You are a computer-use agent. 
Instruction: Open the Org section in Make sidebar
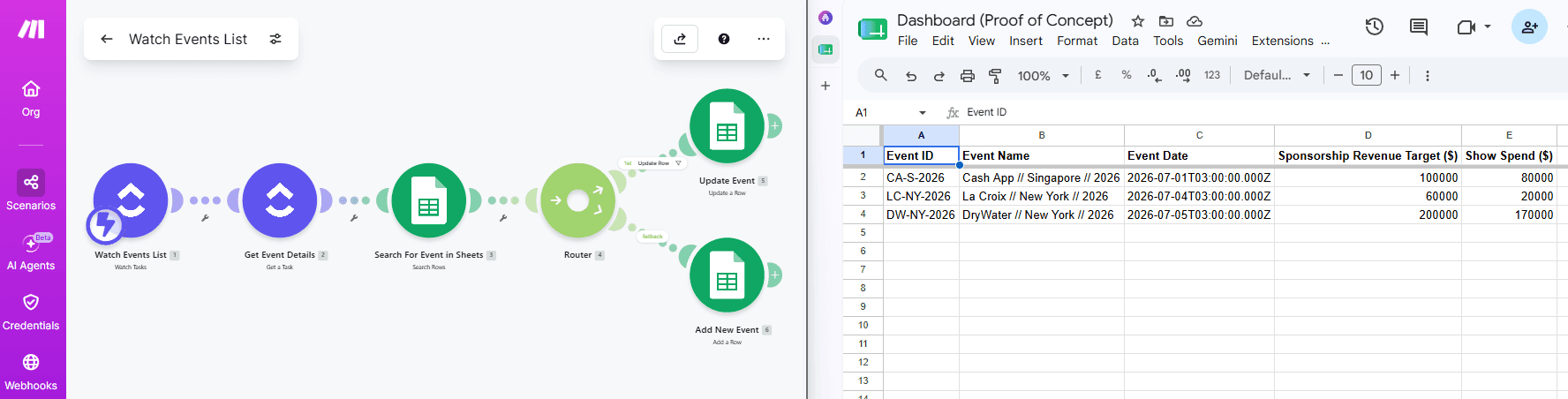point(31,99)
